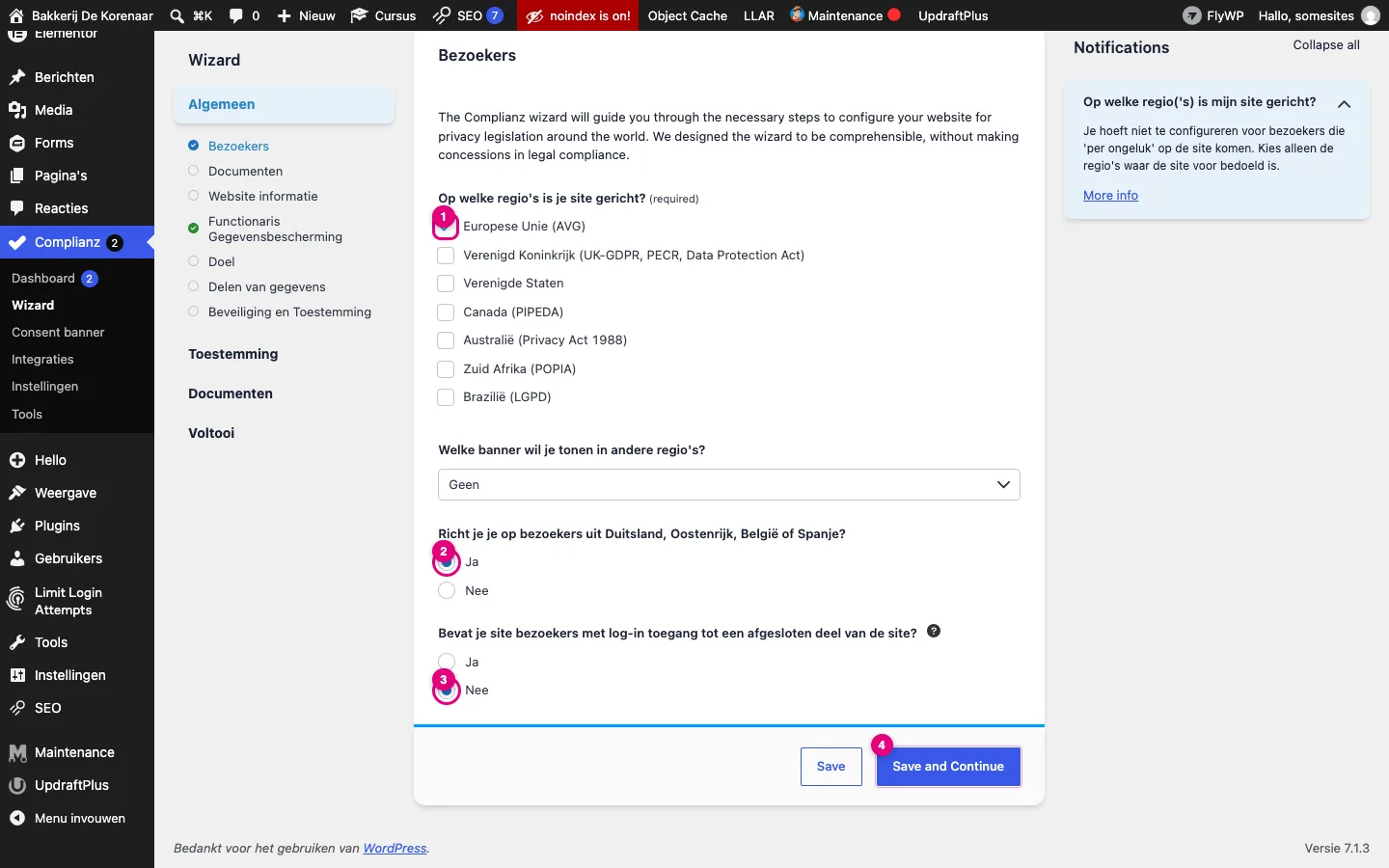Open the UpdraftPlus icon in sidebar
Screen dimensions: 1389x868
pyautogui.click(x=17, y=785)
